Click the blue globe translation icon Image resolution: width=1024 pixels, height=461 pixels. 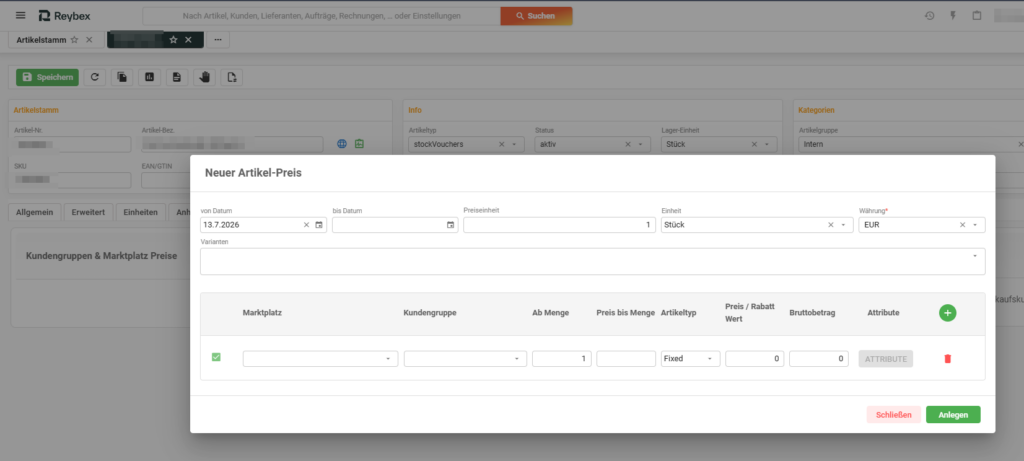tap(342, 144)
